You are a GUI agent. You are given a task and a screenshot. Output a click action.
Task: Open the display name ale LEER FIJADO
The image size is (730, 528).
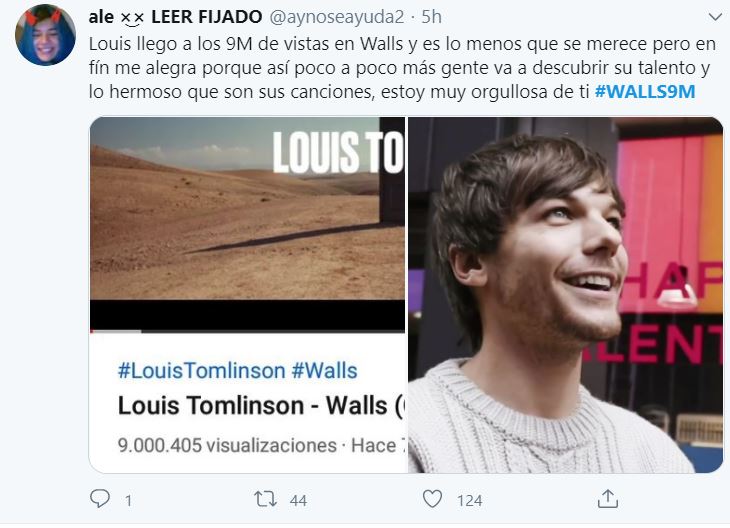click(x=175, y=17)
